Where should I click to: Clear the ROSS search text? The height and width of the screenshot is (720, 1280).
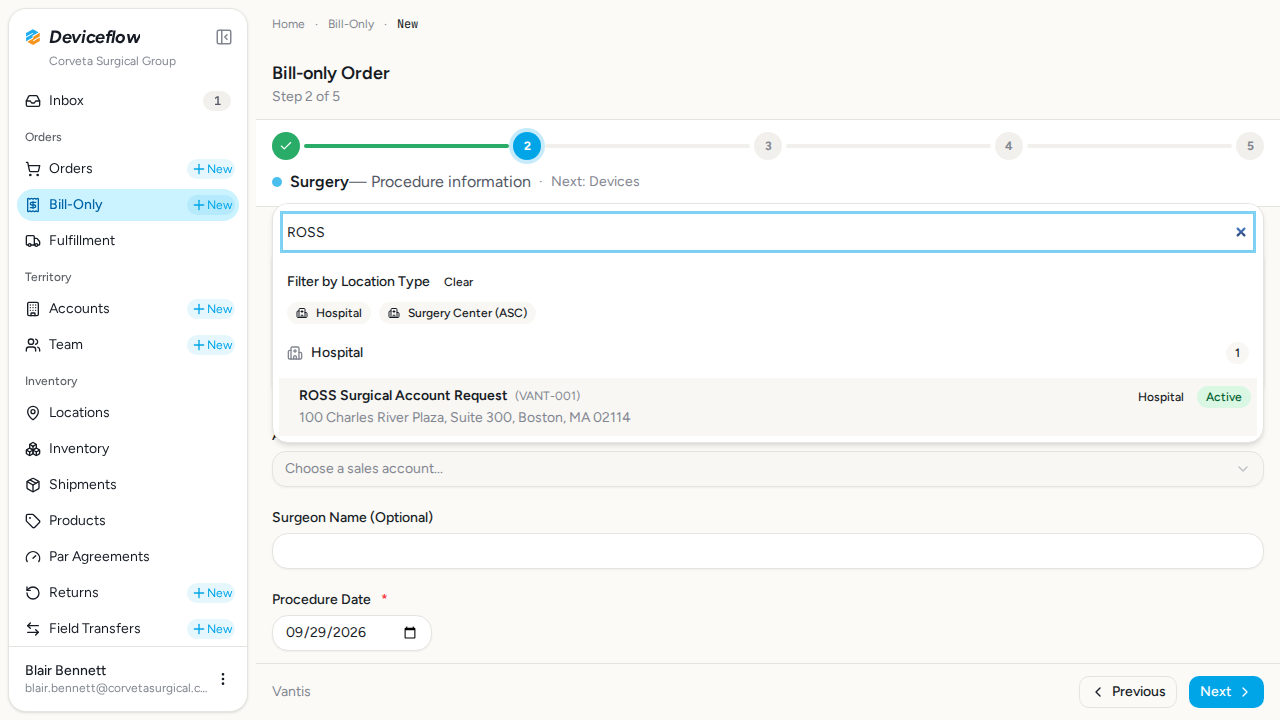click(x=1241, y=232)
